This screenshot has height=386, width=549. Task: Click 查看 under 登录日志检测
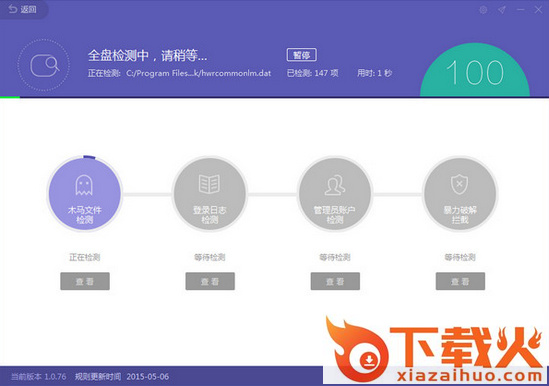tap(210, 281)
